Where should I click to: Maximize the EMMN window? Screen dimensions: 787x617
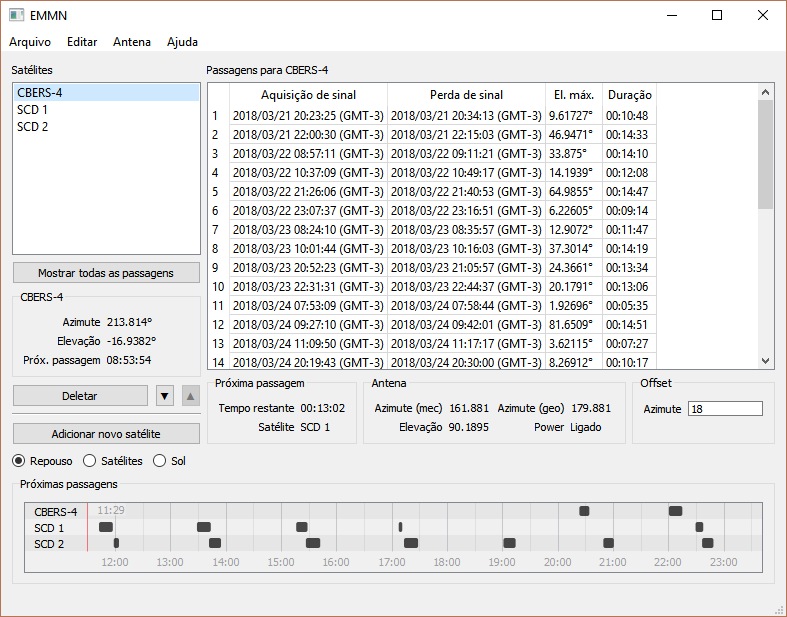[717, 15]
